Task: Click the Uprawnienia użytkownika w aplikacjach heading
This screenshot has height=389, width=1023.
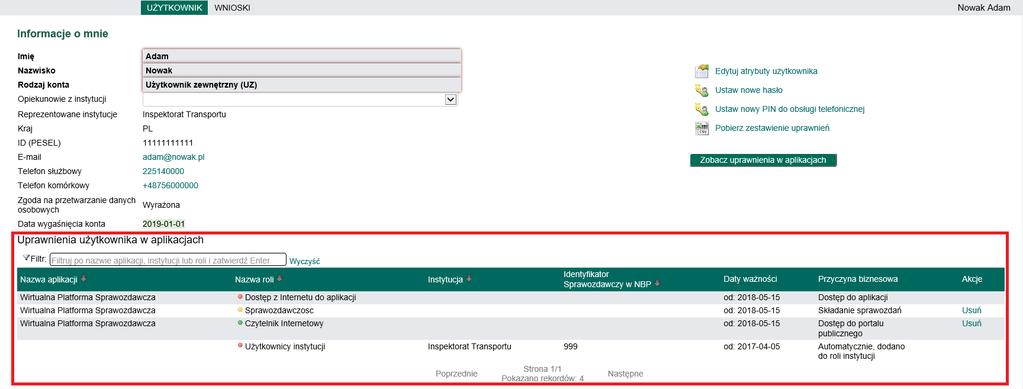Action: (111, 241)
